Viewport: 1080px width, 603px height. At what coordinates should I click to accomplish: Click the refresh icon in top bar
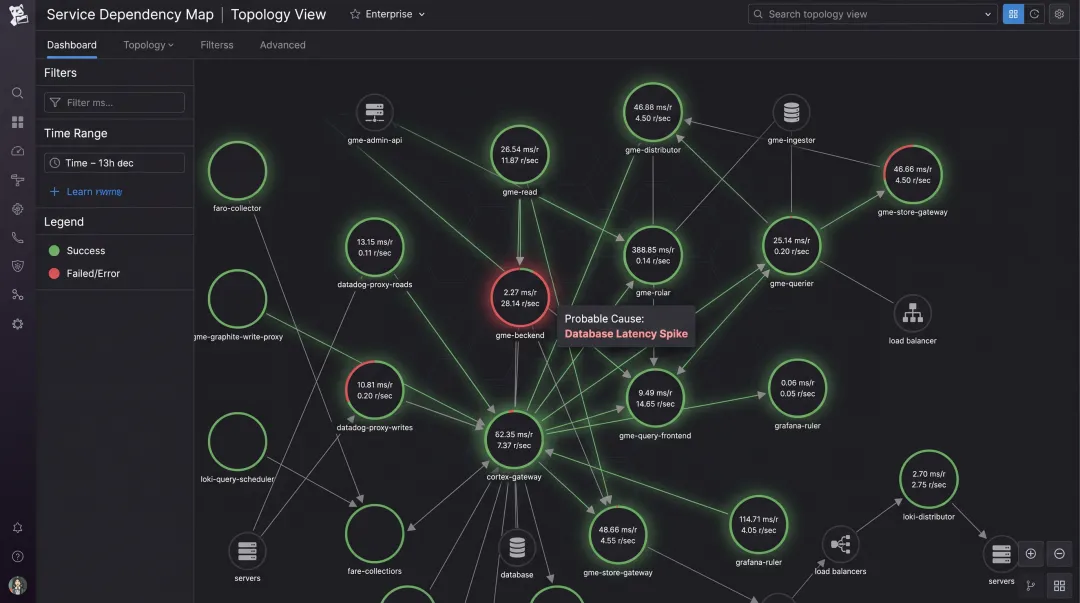point(1035,14)
